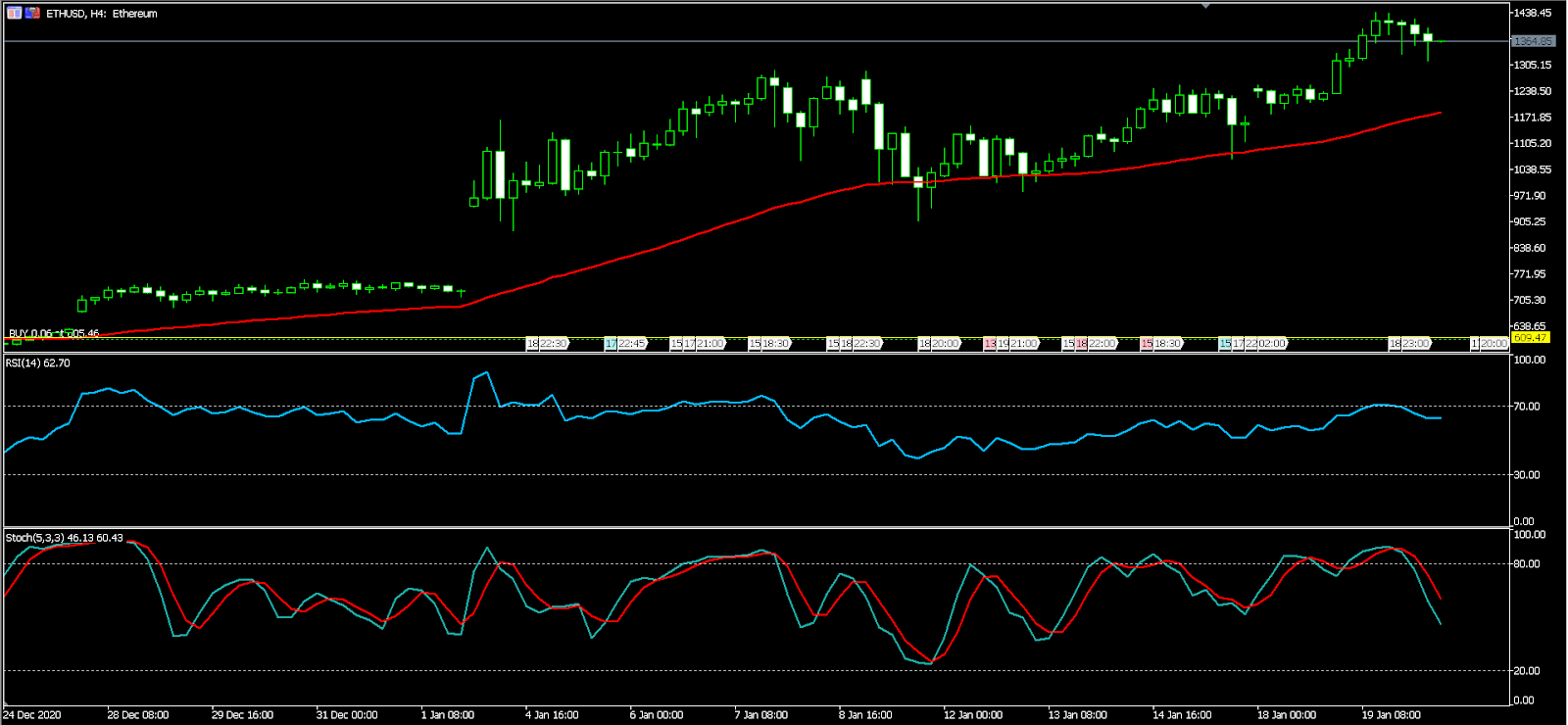Open the Depth of Market icon

coord(32,14)
